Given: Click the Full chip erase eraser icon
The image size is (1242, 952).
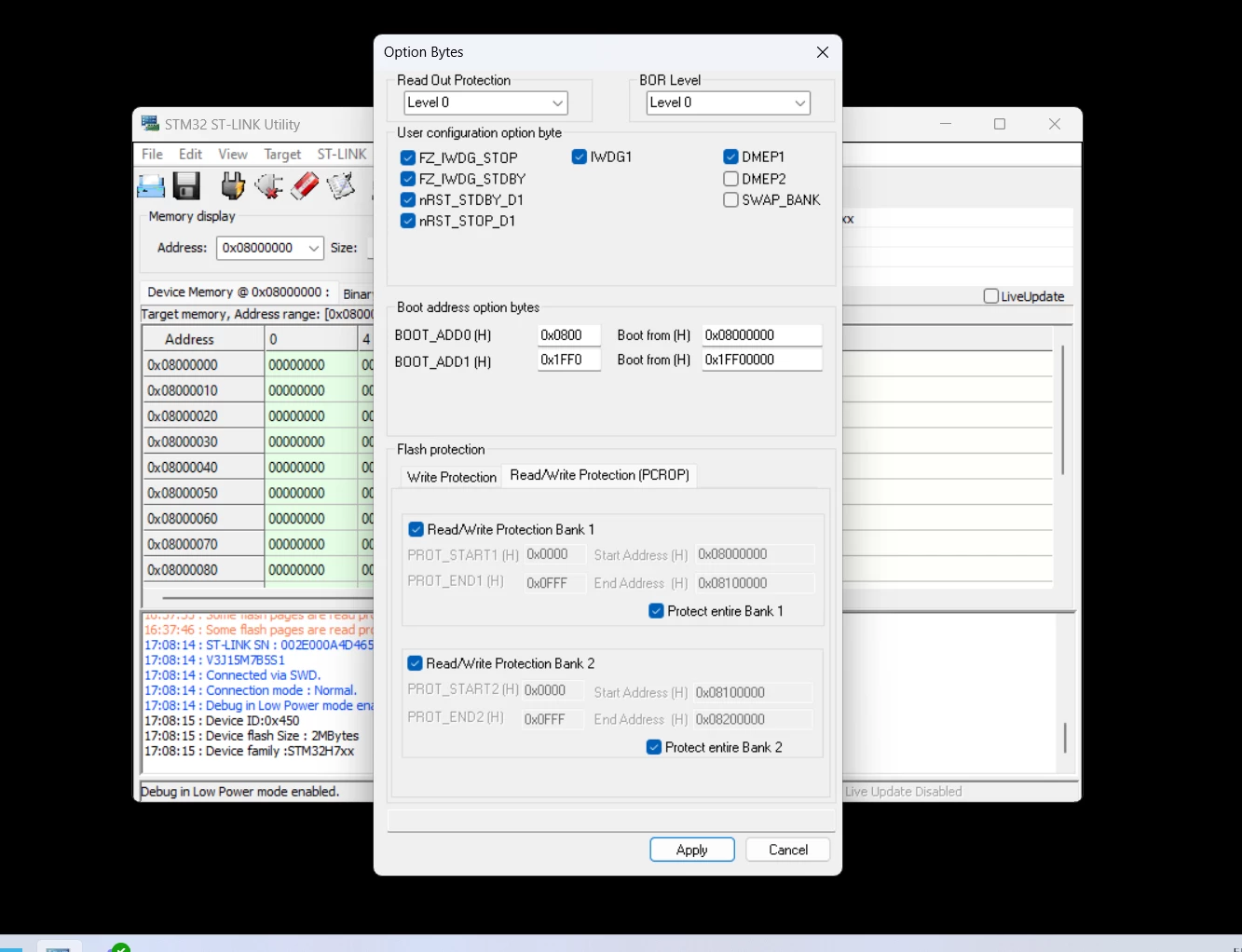Looking at the screenshot, I should pyautogui.click(x=305, y=186).
